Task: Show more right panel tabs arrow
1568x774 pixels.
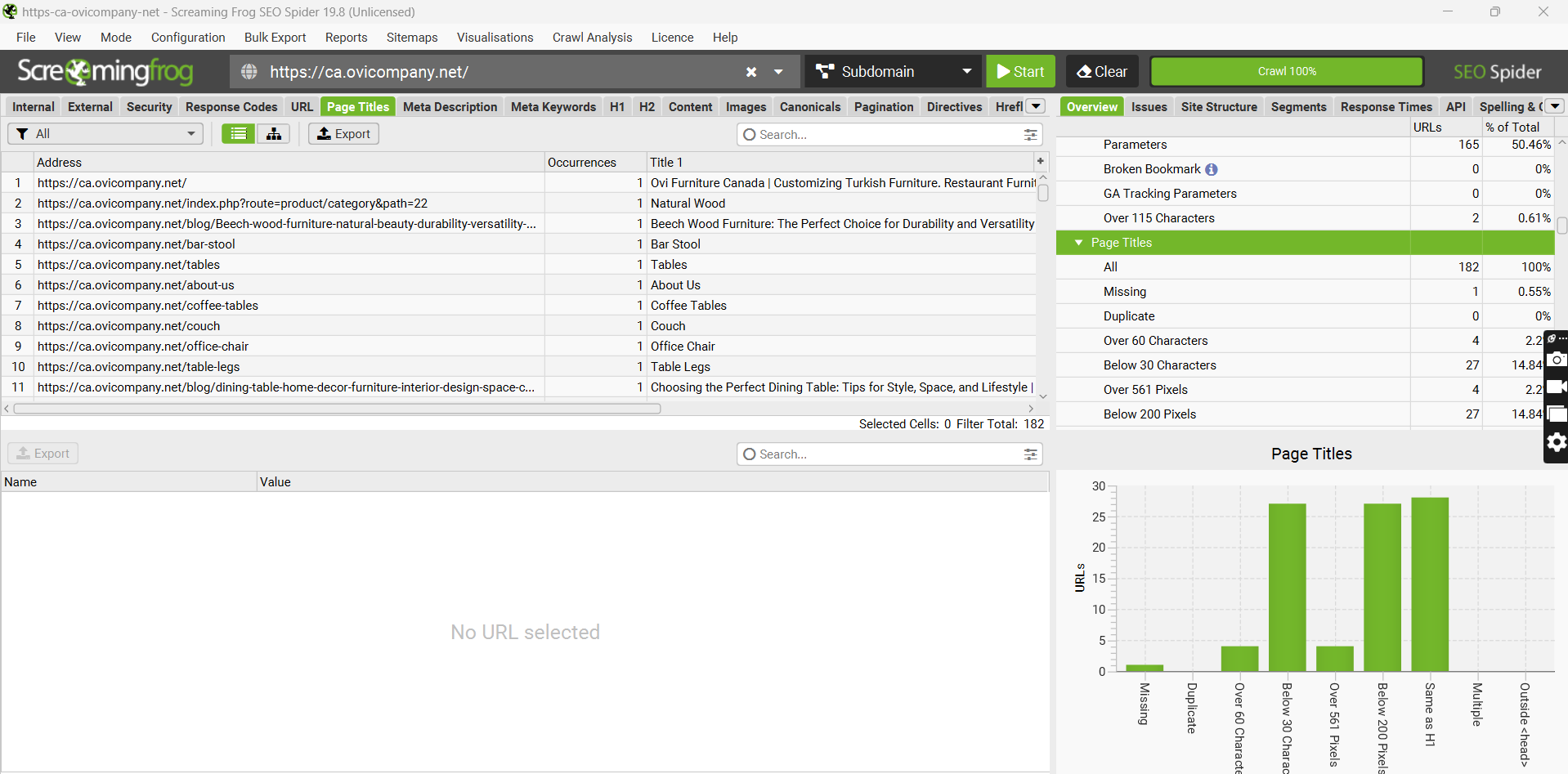Action: pyautogui.click(x=1555, y=106)
